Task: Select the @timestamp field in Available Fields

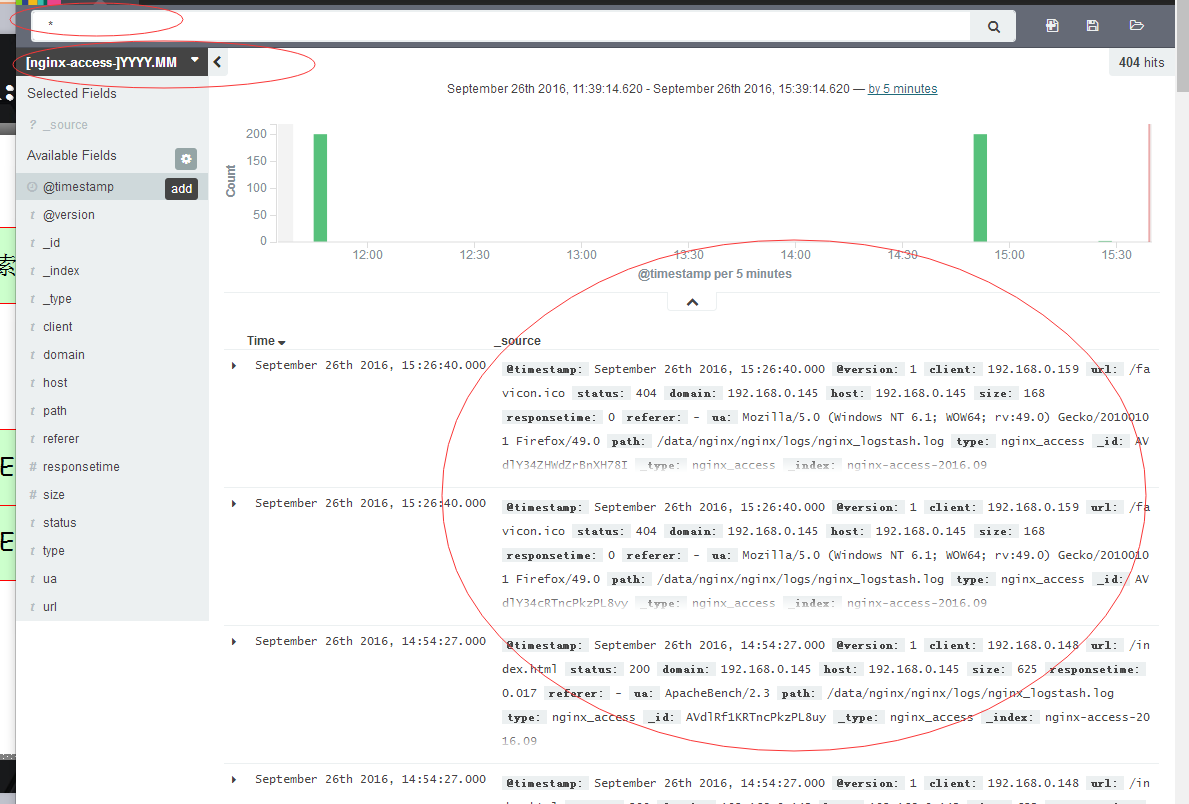Action: point(78,187)
